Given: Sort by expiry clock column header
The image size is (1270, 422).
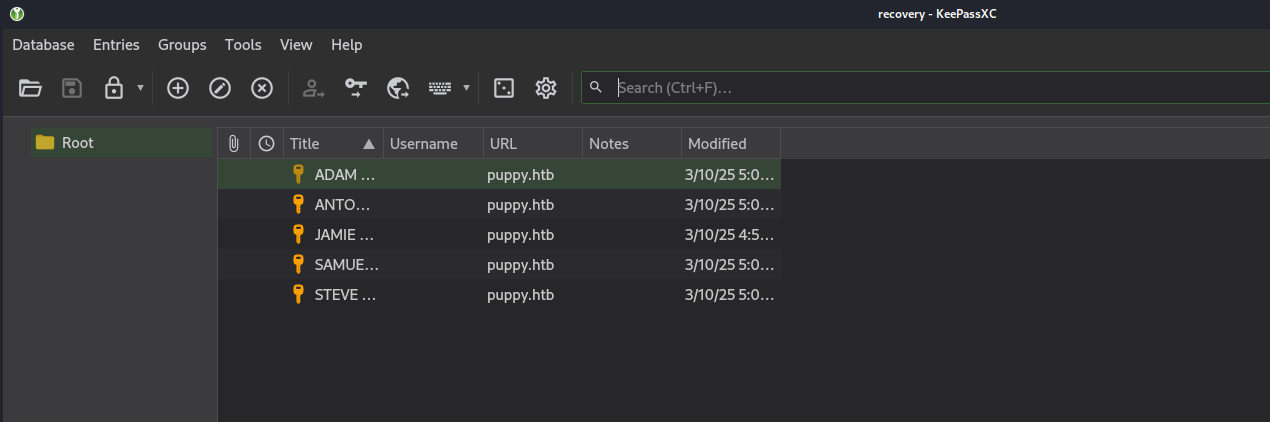Looking at the screenshot, I should (267, 144).
